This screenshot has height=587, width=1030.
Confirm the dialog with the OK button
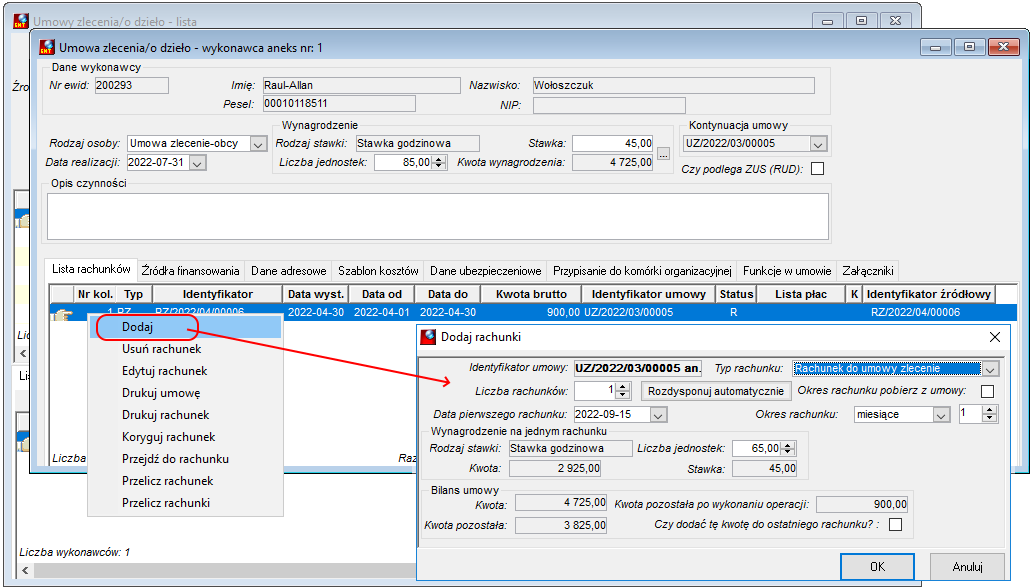(x=877, y=567)
